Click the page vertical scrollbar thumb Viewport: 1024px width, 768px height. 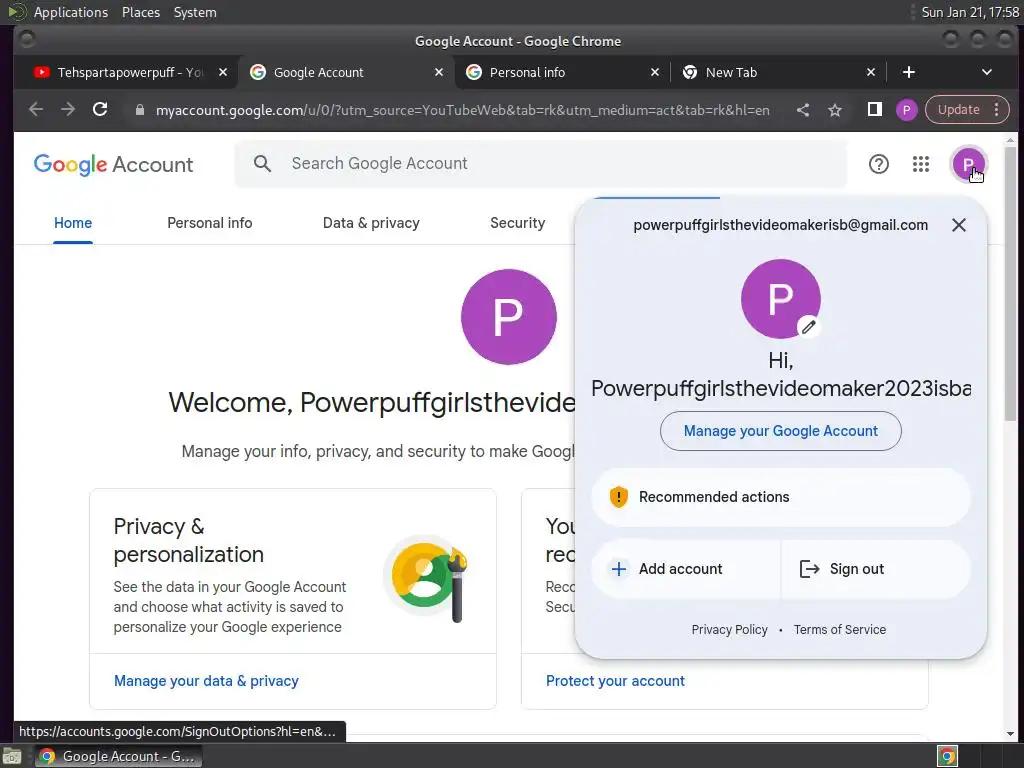pyautogui.click(x=1010, y=283)
